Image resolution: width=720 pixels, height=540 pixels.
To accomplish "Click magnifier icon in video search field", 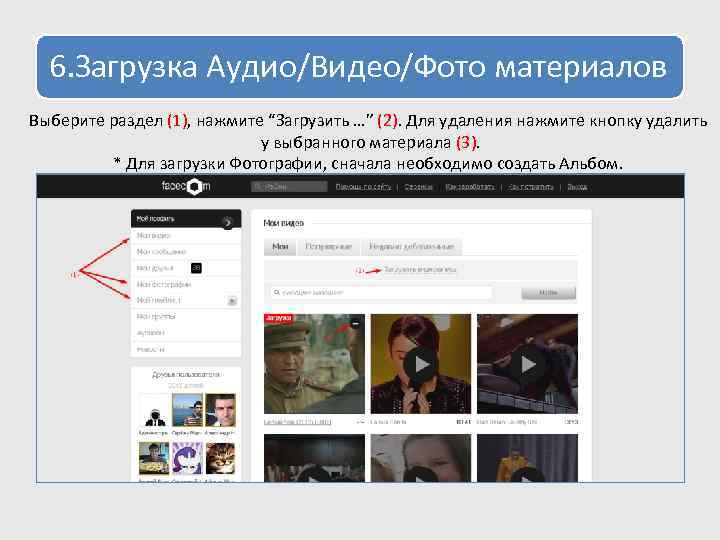I will 277,292.
